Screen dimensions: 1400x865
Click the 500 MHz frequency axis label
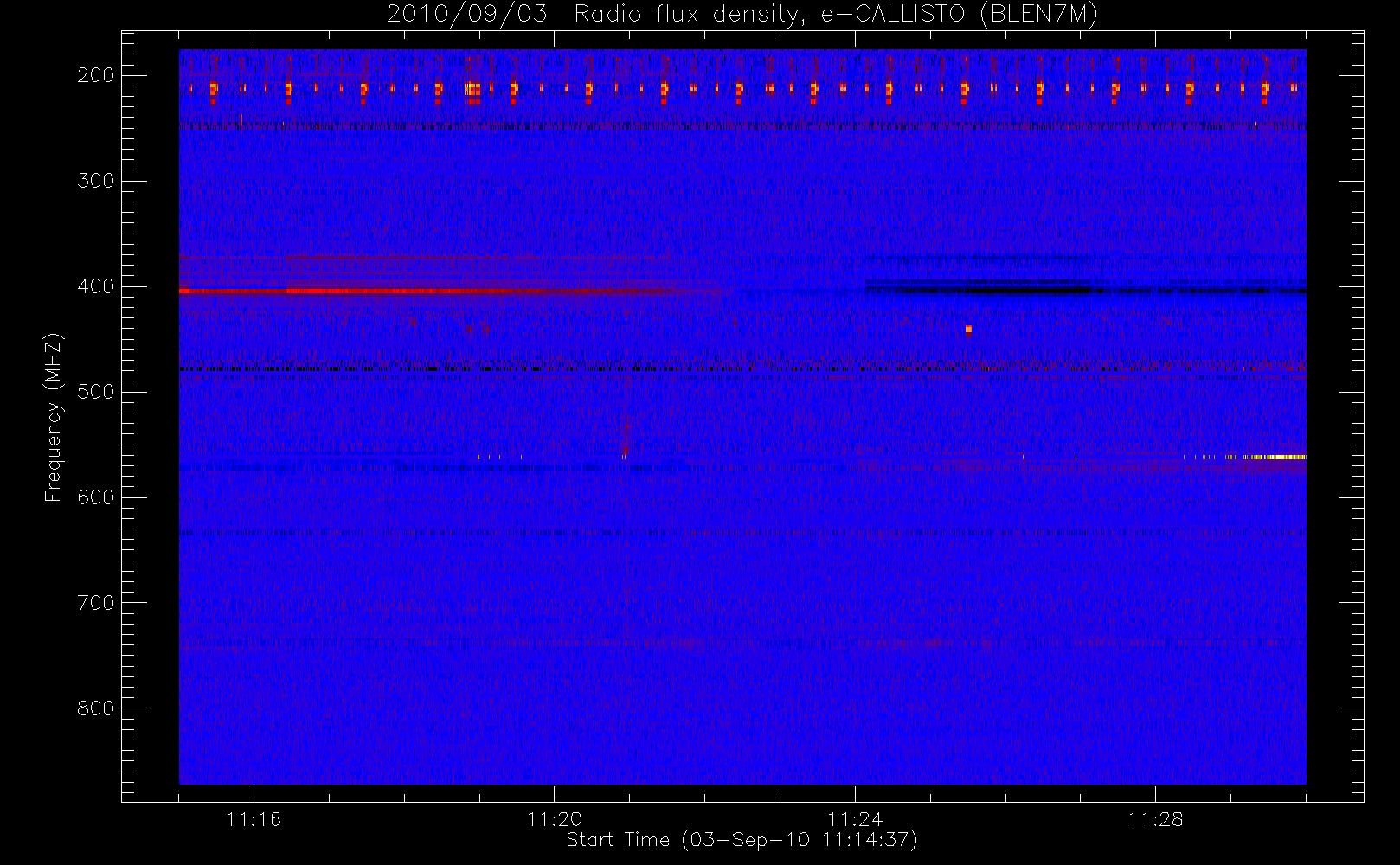coord(95,392)
